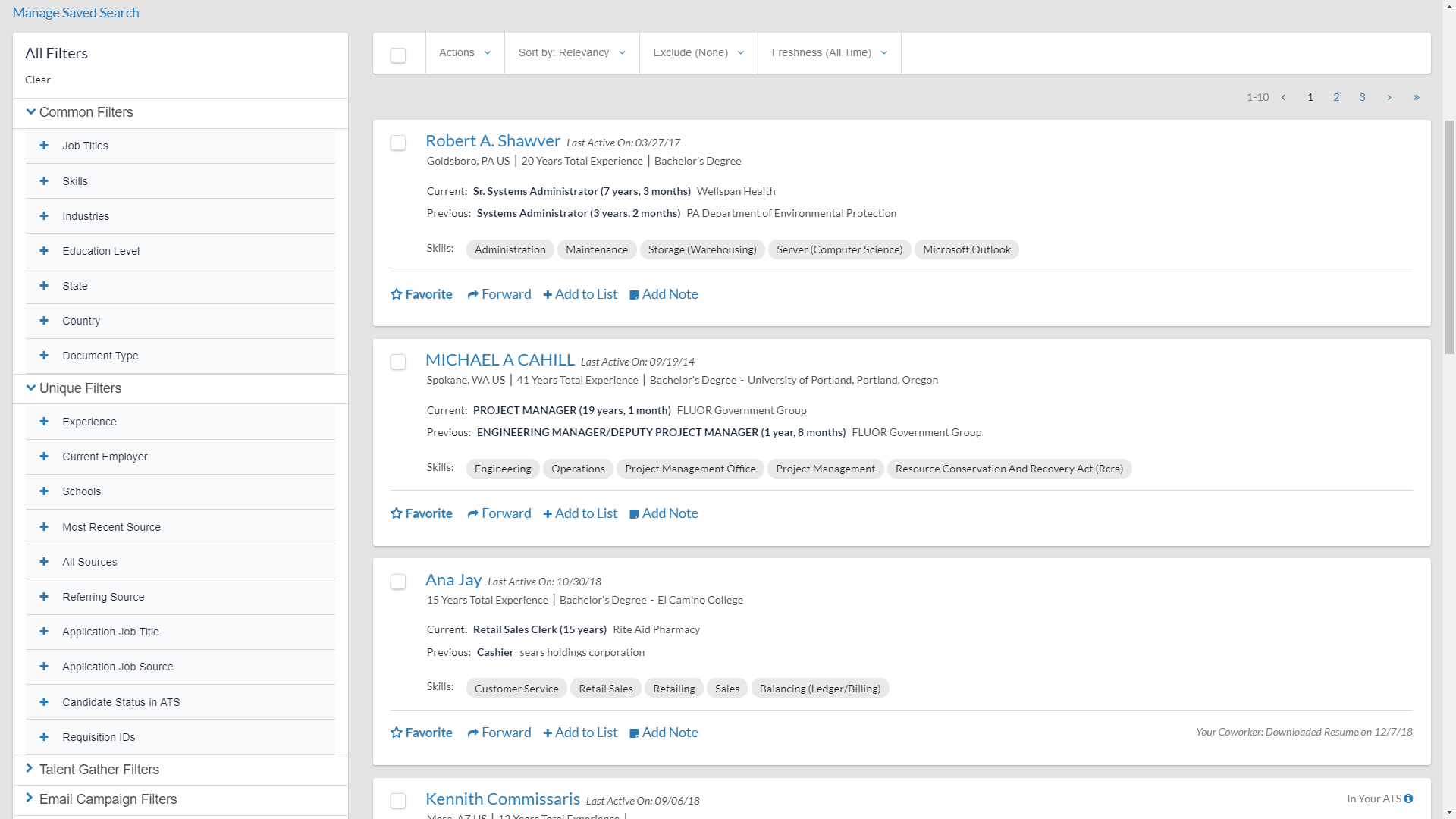The height and width of the screenshot is (819, 1456).
Task: Check the select-all candidates checkbox
Action: coord(398,55)
